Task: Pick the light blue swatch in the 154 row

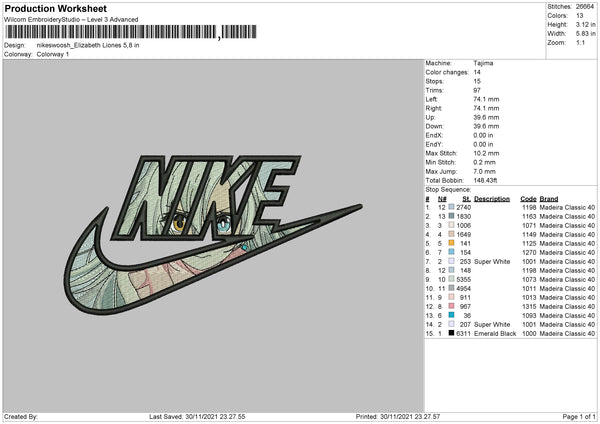Action: 452,252
